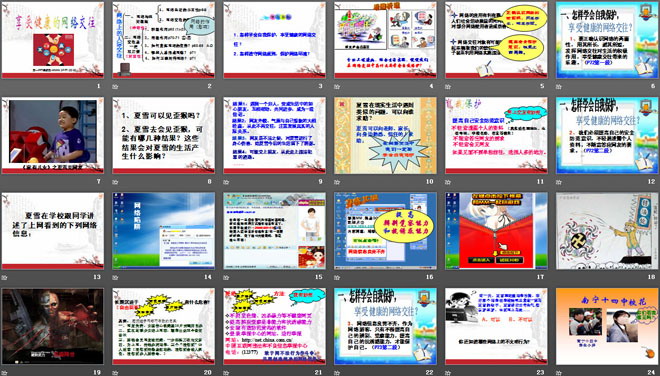
Task: Preview animation star under slide 22
Action: (337, 373)
